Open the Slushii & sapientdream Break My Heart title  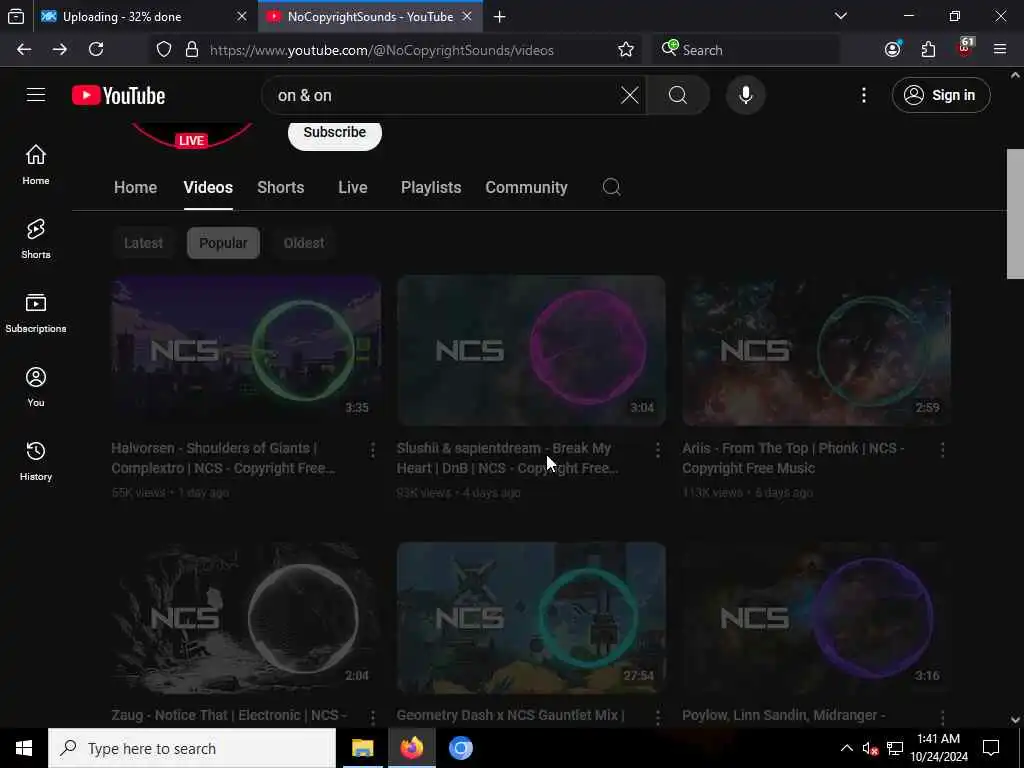507,458
